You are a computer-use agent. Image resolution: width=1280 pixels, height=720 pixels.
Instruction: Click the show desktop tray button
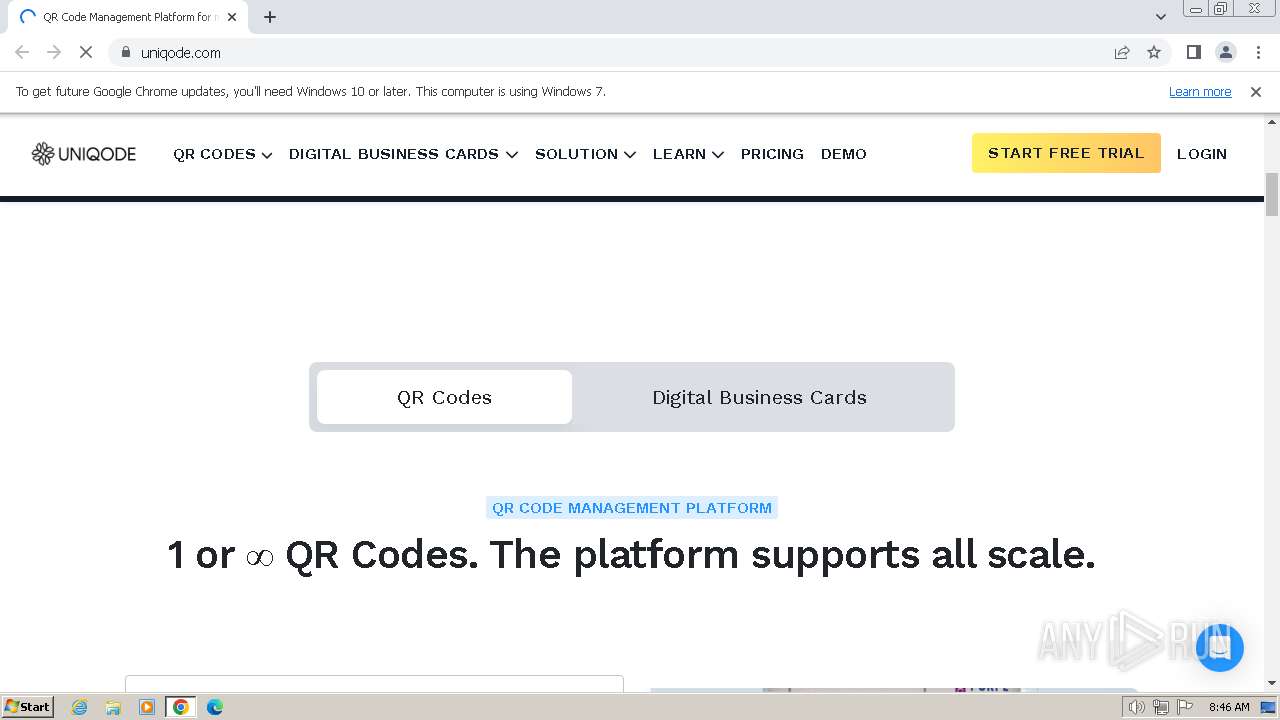[x=1268, y=707]
